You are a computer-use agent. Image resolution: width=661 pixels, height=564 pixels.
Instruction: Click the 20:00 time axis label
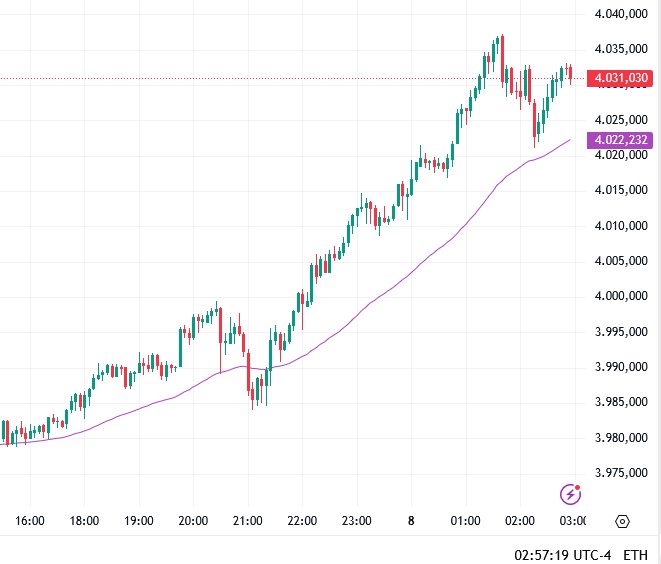click(x=193, y=521)
